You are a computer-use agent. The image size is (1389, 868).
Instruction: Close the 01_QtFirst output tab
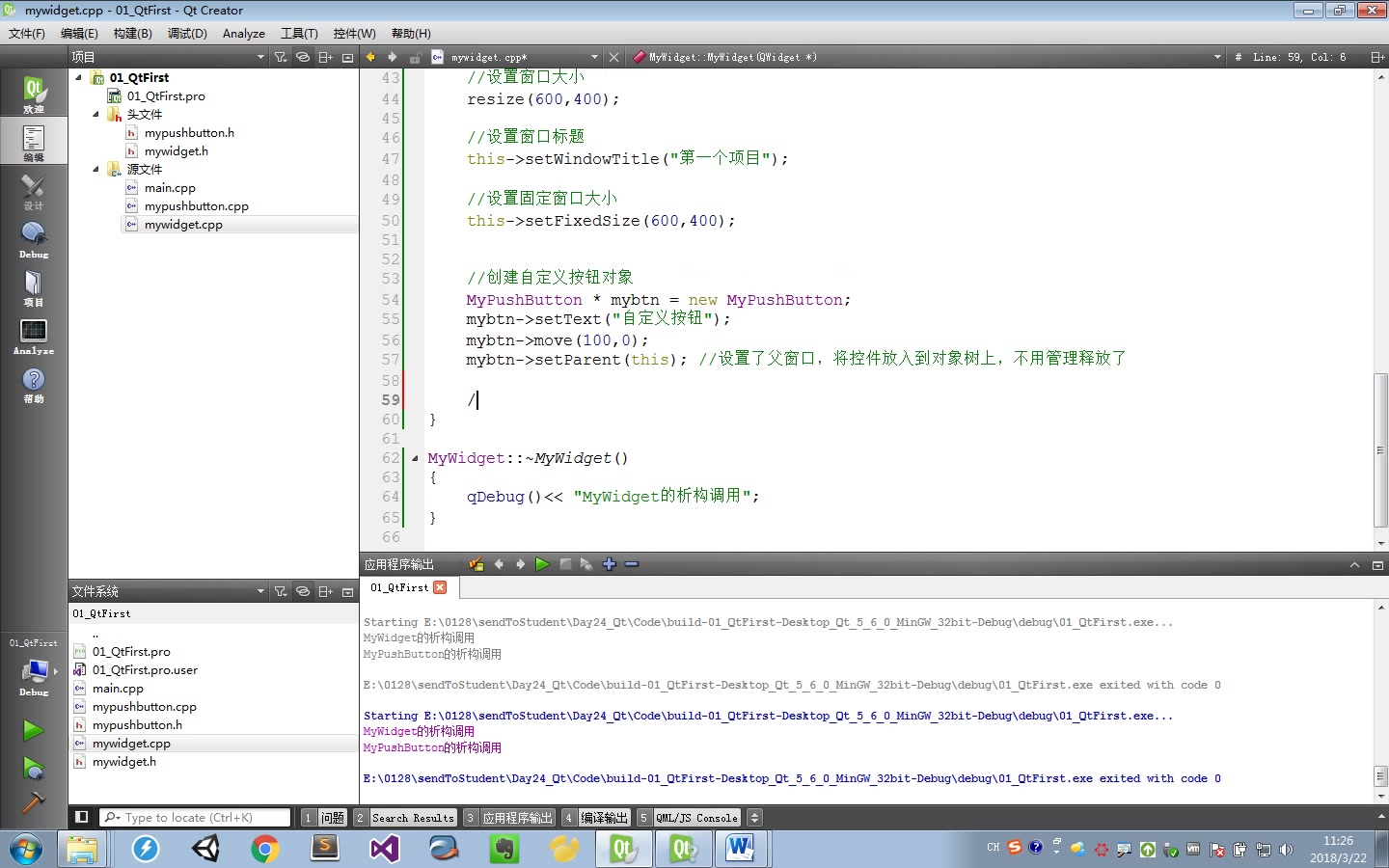(440, 587)
